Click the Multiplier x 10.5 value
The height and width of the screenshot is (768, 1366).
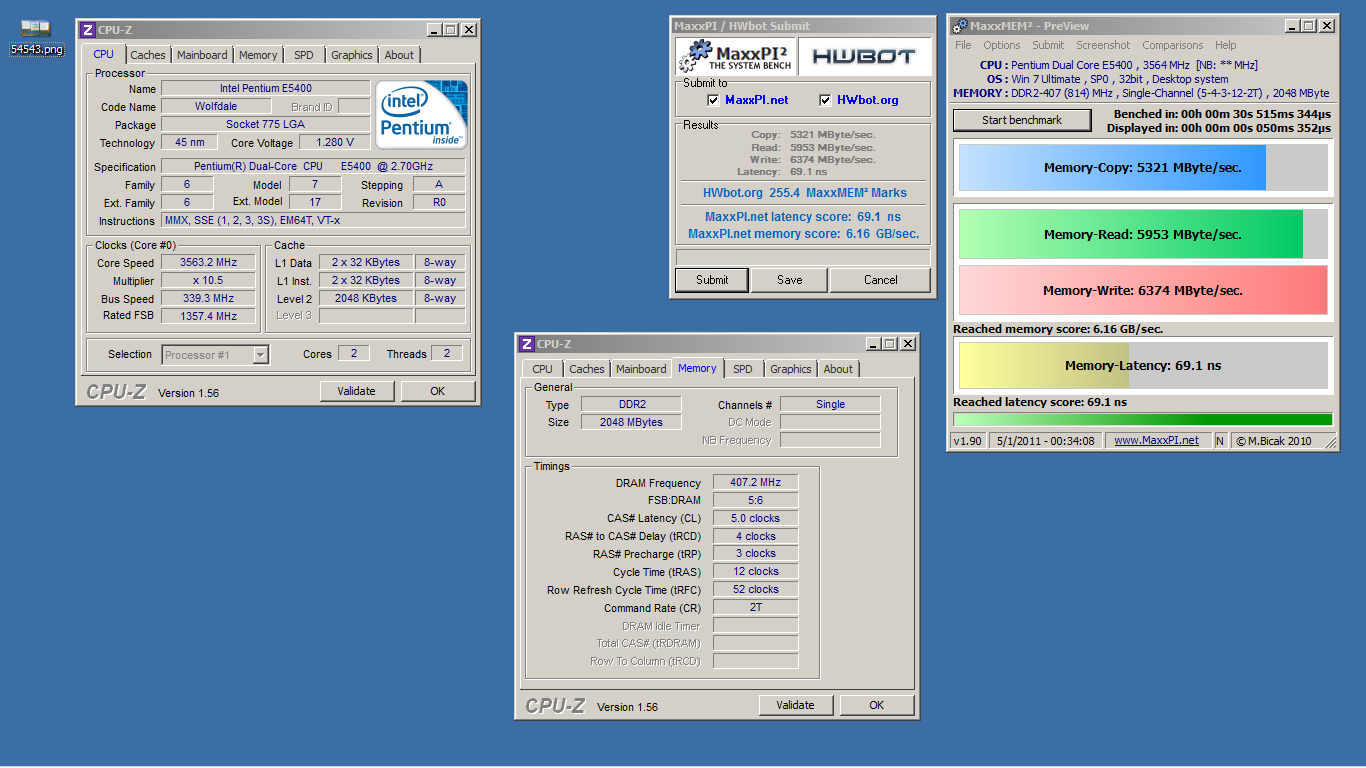[209, 281]
